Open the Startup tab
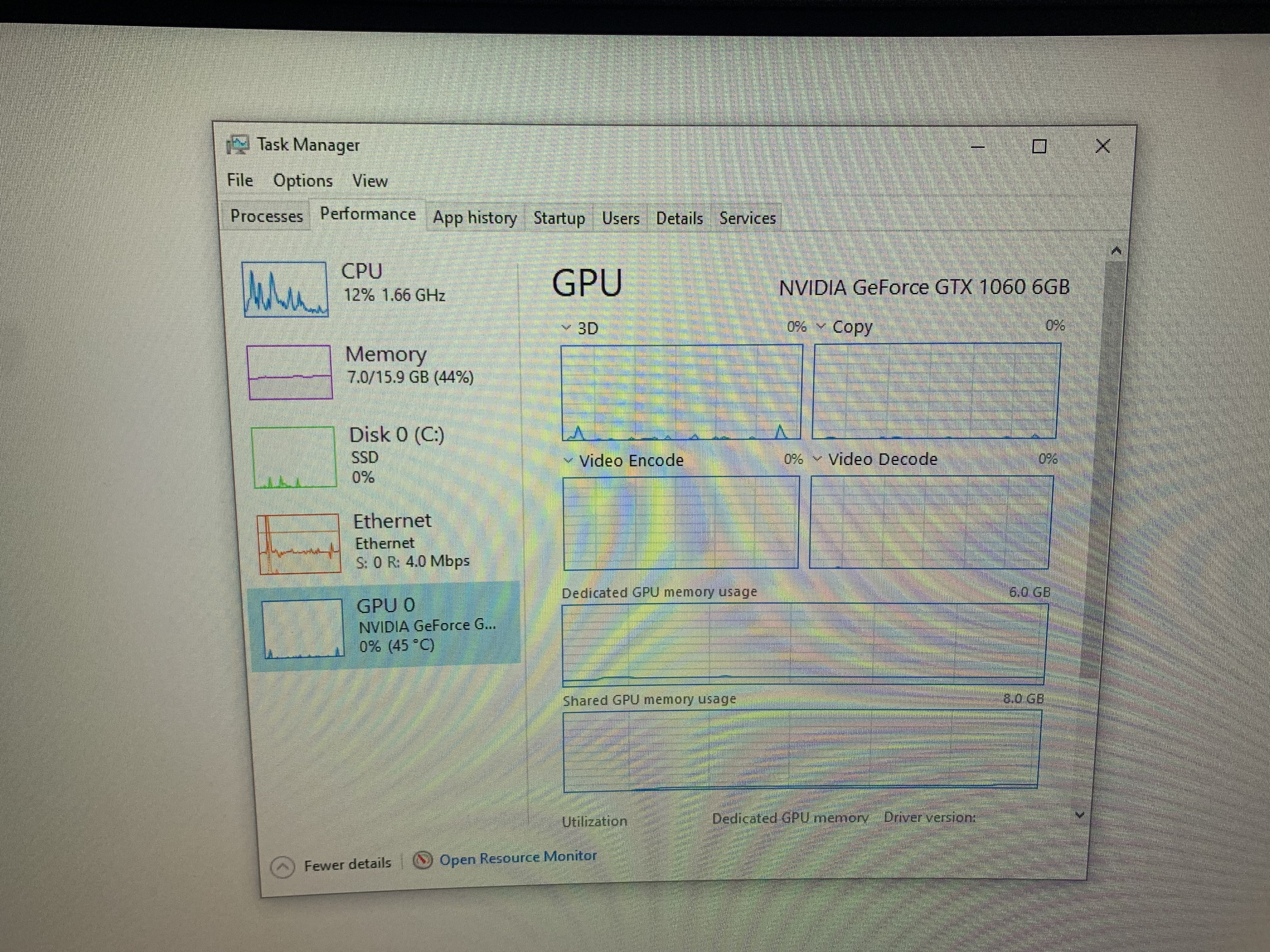 coord(559,218)
